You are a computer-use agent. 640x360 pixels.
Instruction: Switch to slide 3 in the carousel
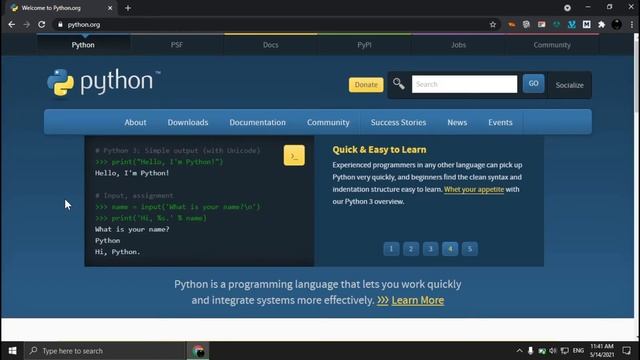click(x=430, y=249)
